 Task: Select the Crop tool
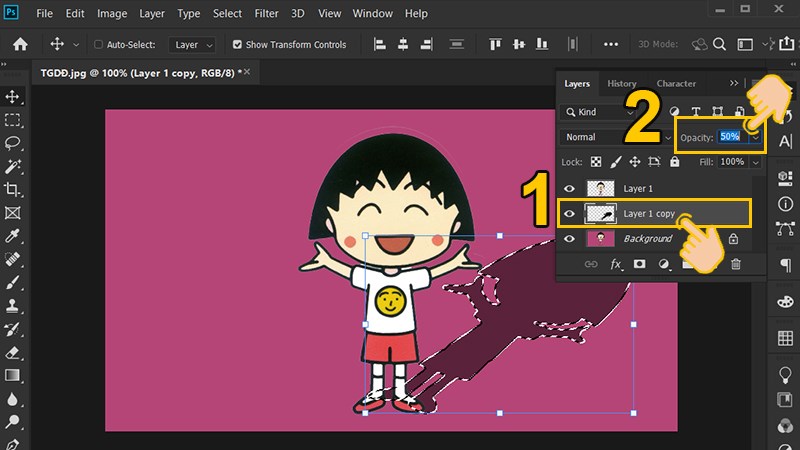coord(12,189)
